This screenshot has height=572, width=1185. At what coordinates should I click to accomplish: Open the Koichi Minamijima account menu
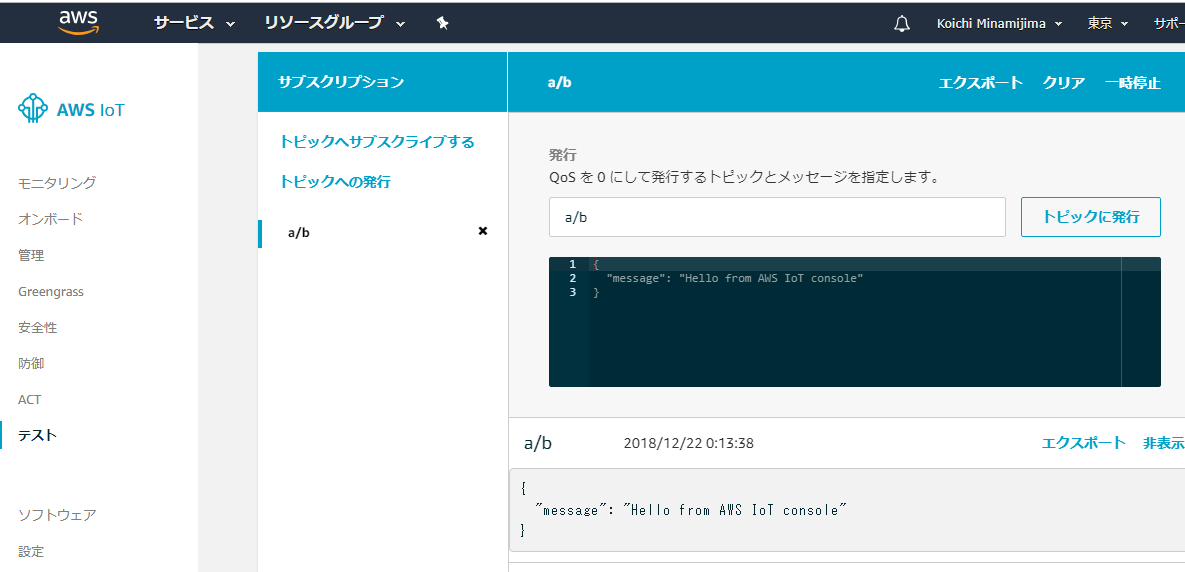click(1000, 23)
